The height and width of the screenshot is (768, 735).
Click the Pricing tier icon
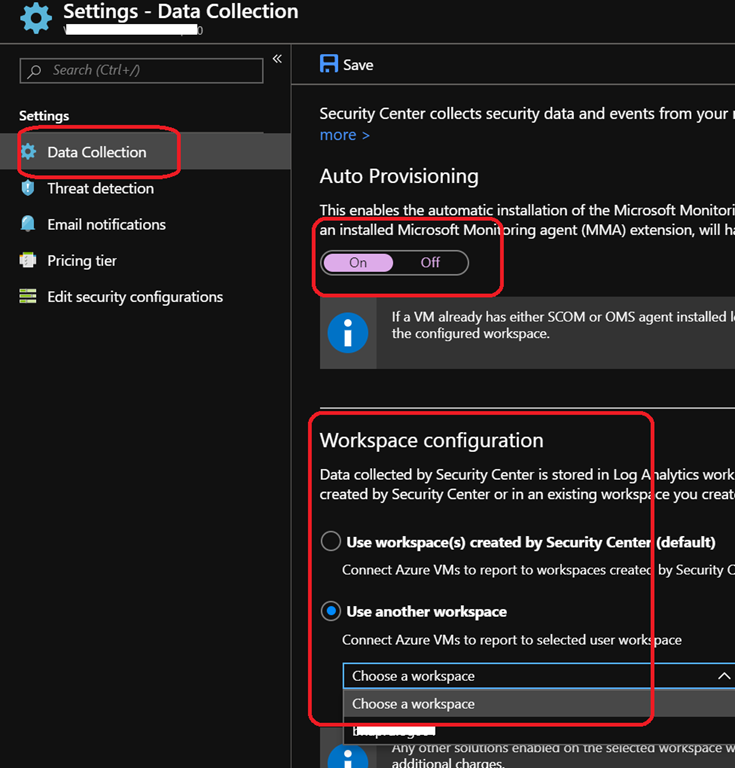pos(28,260)
